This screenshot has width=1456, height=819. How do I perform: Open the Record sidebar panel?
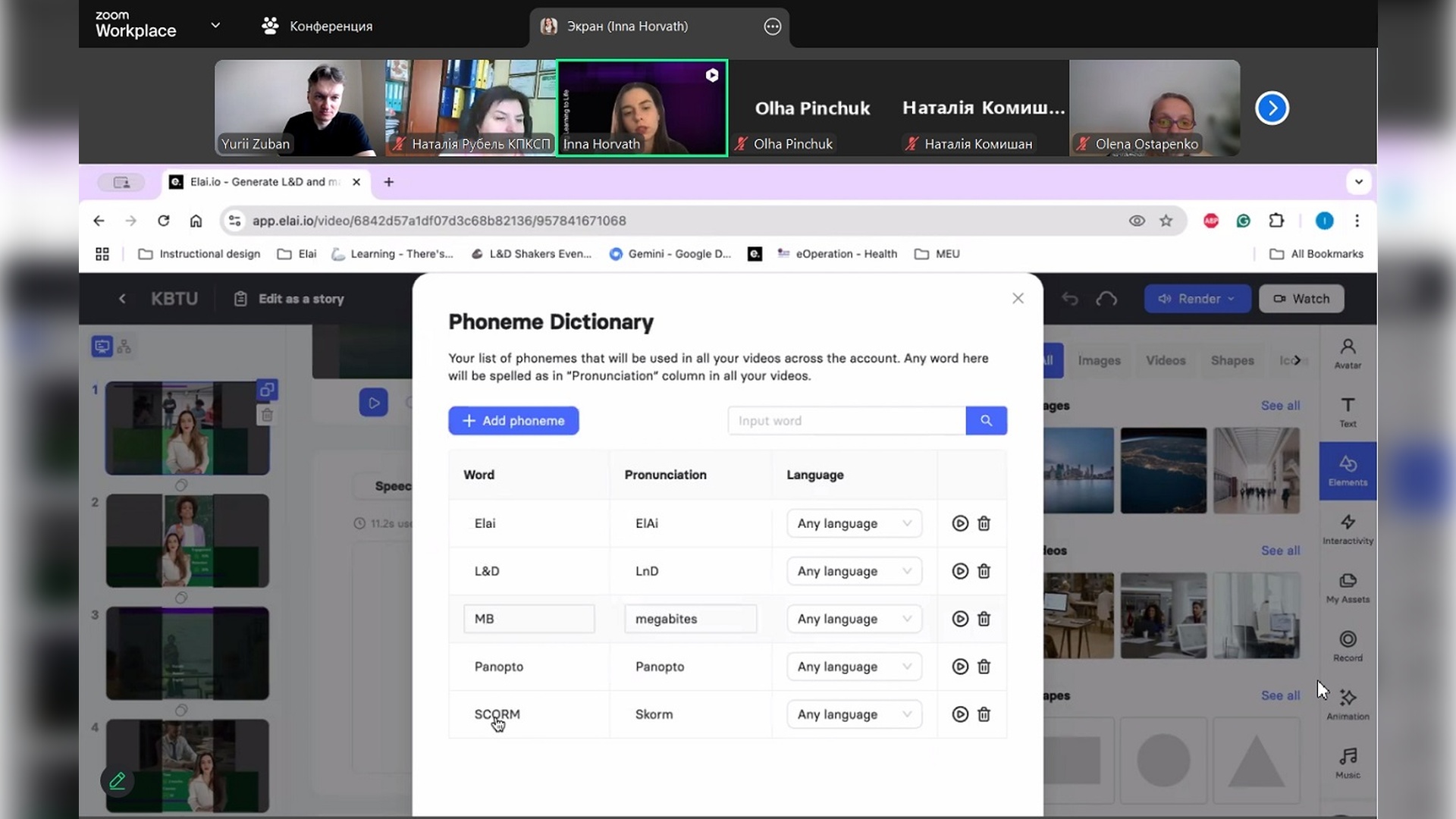click(1348, 646)
